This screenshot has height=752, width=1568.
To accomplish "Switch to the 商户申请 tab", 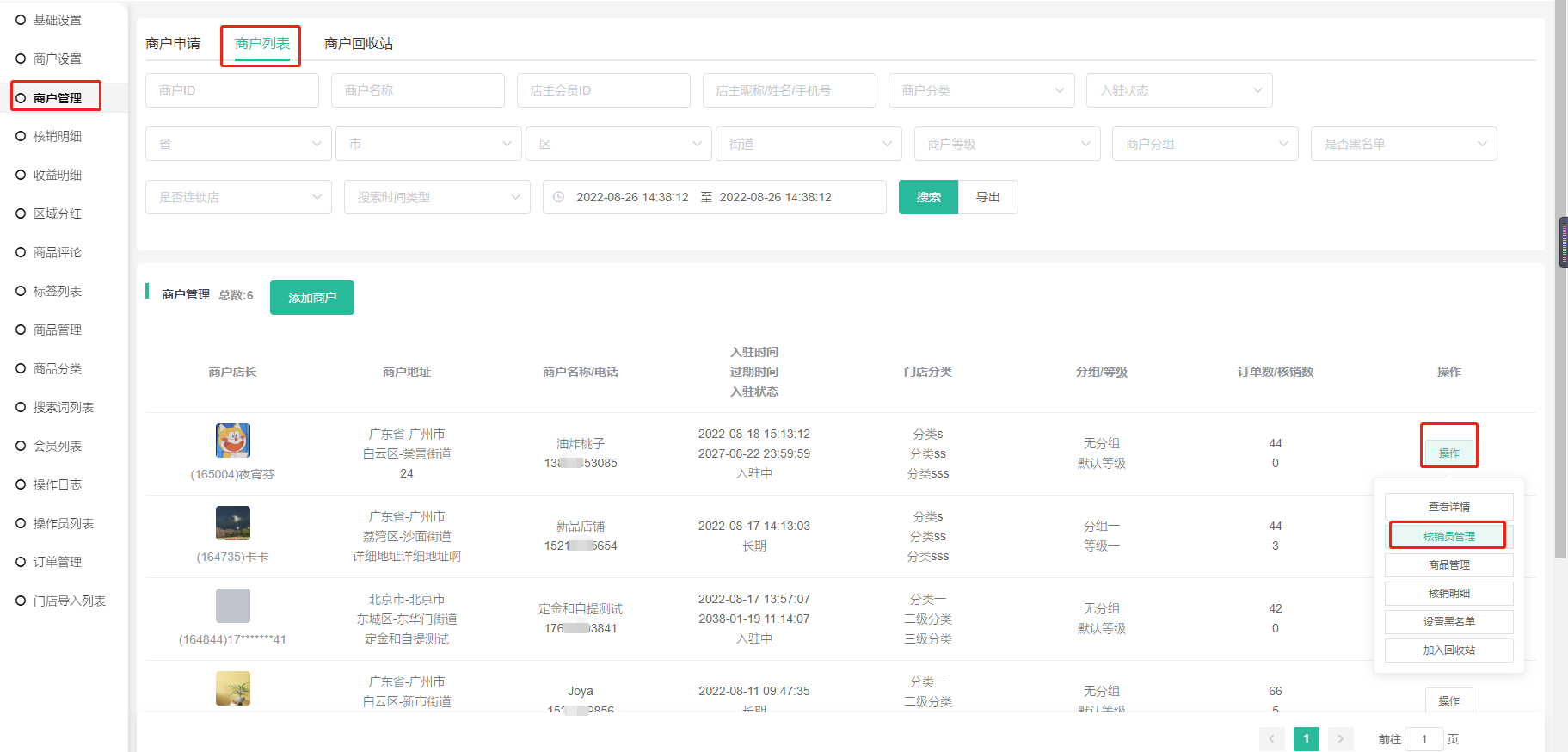I will tap(173, 44).
